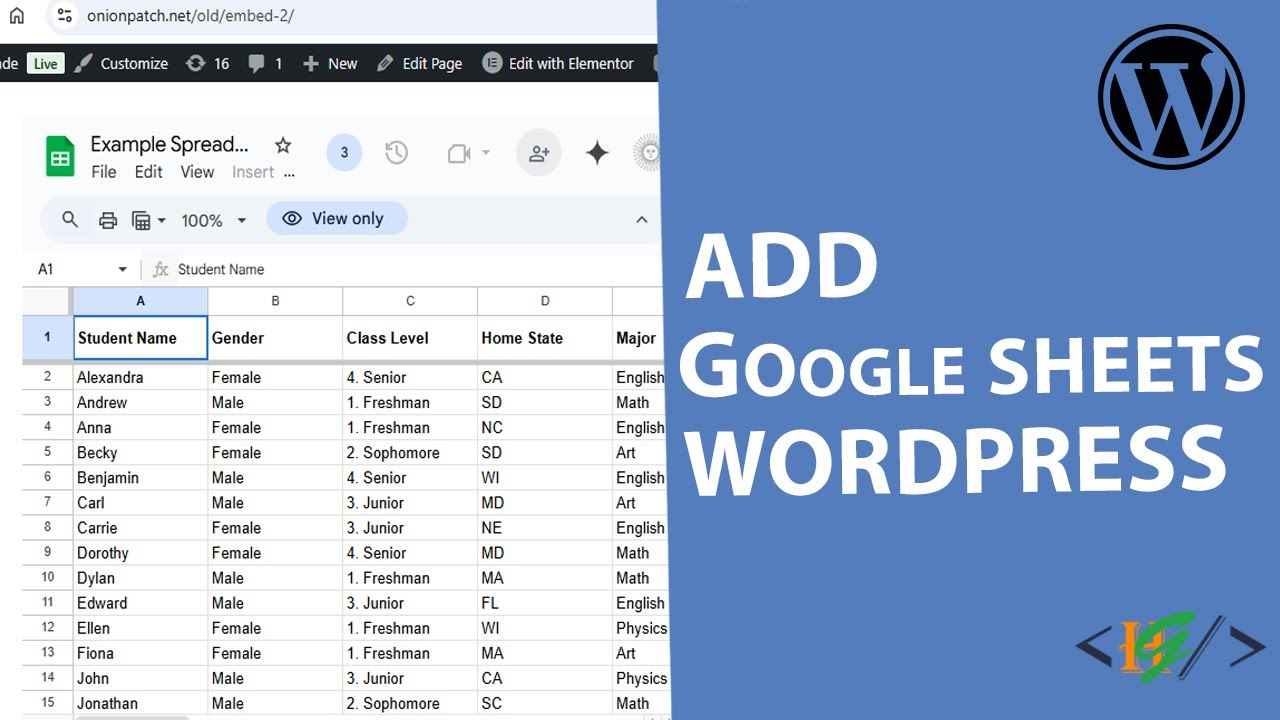This screenshot has width=1280, height=720.
Task: Select column C header
Action: click(x=410, y=301)
